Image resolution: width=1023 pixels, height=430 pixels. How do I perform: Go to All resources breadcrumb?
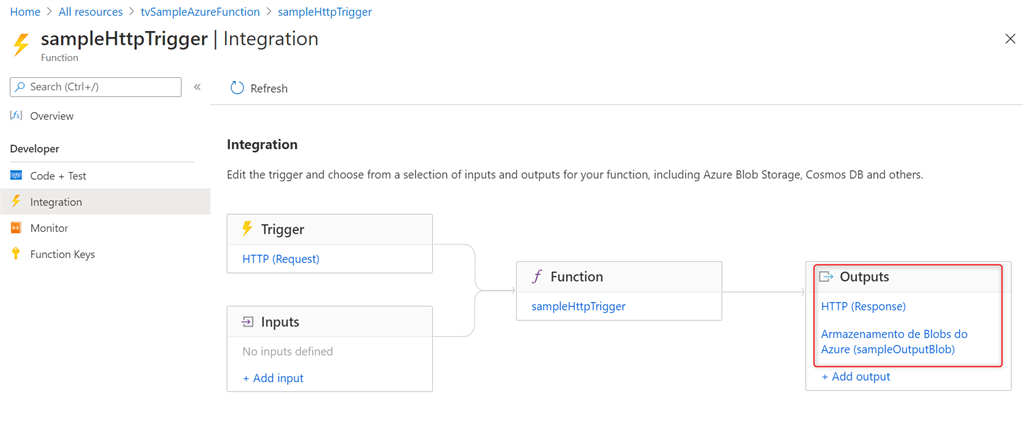(90, 12)
